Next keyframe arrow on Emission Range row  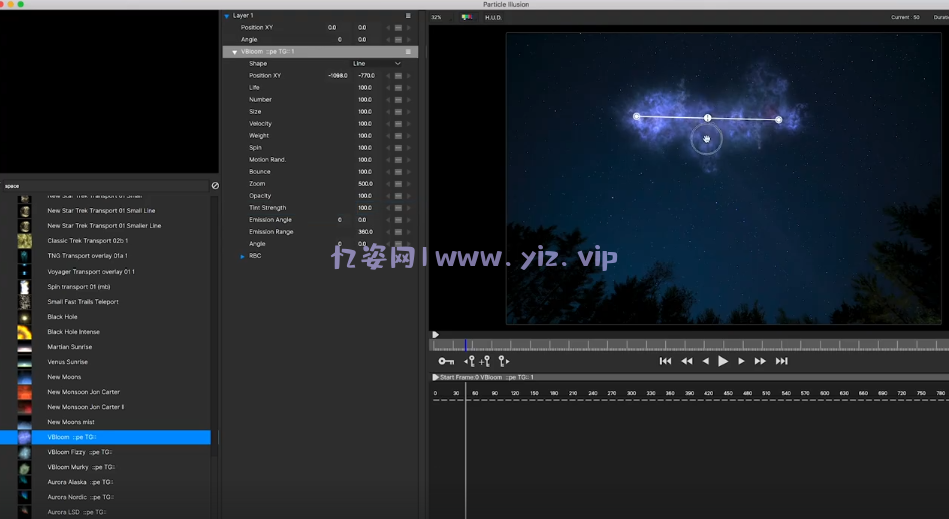409,232
